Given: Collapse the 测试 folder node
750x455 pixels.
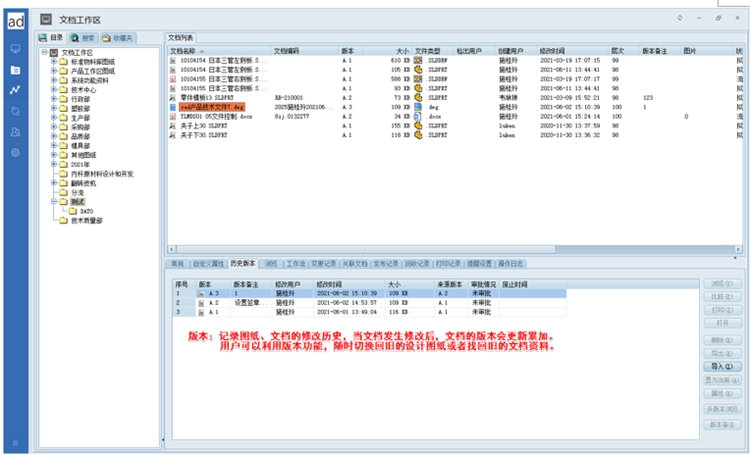Looking at the screenshot, I should coord(54,201).
